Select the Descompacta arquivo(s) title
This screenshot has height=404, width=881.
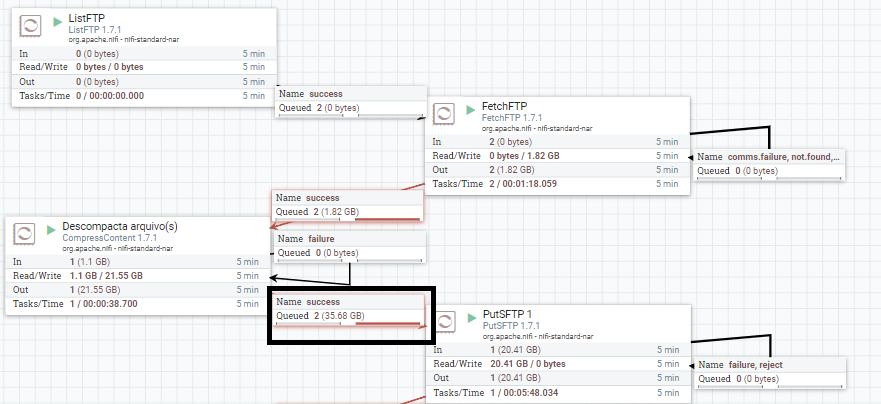pos(120,226)
